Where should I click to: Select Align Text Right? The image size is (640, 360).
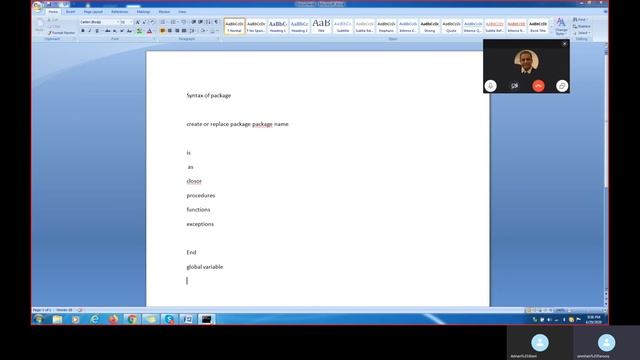[x=177, y=31]
